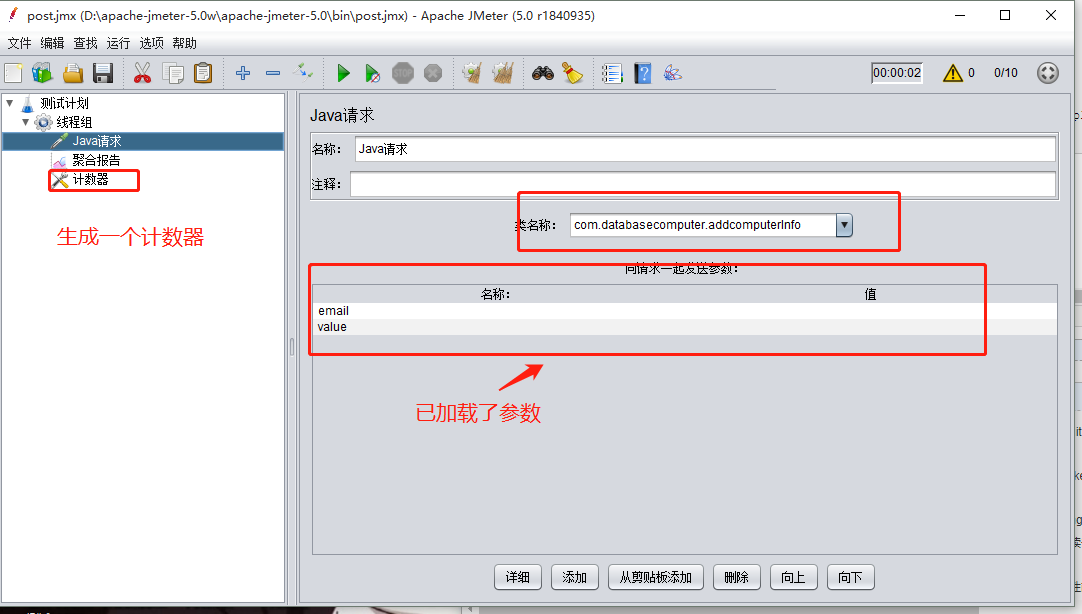The image size is (1082, 614).
Task: Start the test with green play icon
Action: pos(343,73)
